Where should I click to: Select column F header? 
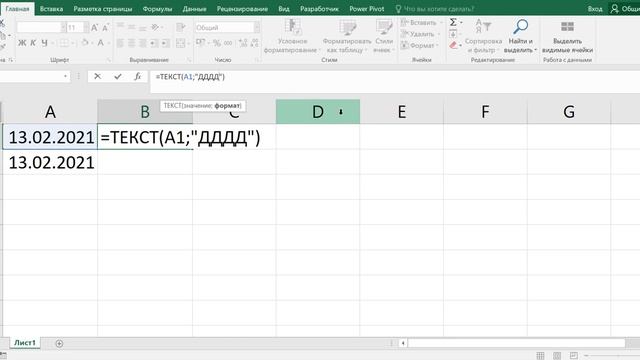coord(485,111)
